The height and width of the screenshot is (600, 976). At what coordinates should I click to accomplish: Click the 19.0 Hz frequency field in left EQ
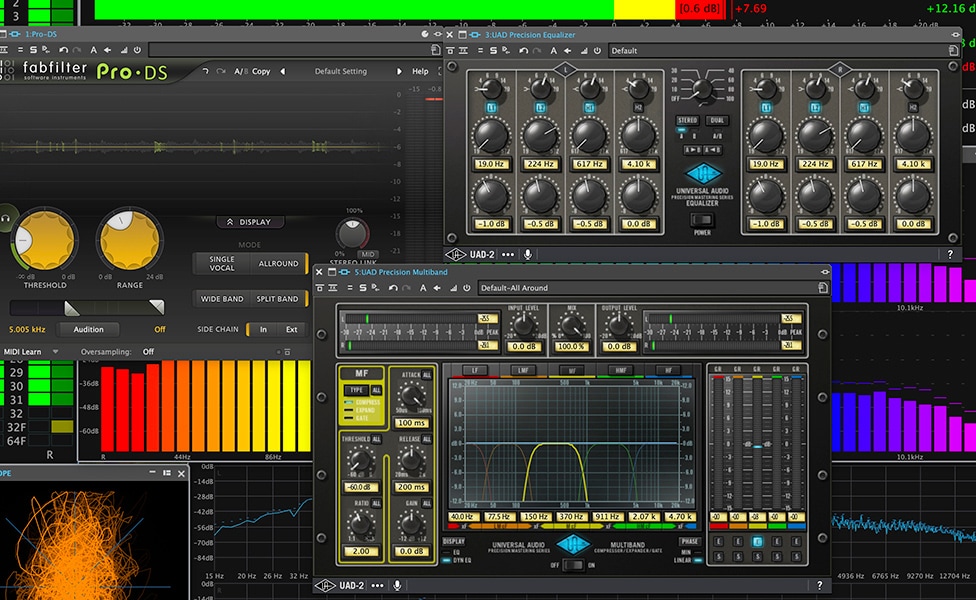[x=491, y=164]
